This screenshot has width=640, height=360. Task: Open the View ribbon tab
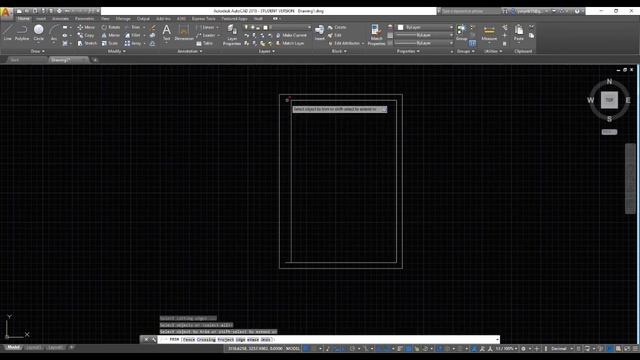(105, 19)
